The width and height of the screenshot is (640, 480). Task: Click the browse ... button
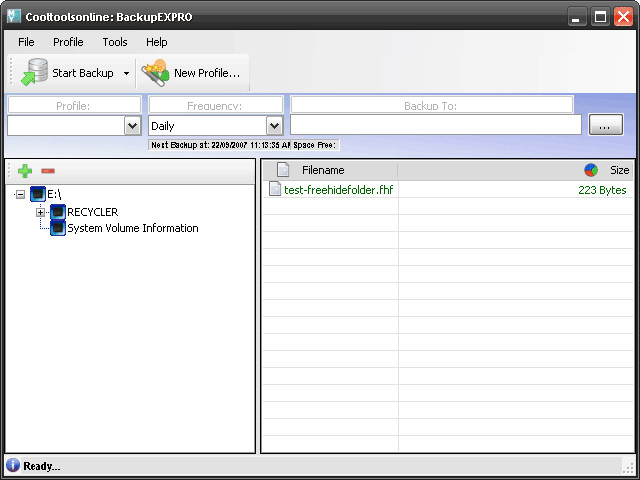(x=605, y=125)
